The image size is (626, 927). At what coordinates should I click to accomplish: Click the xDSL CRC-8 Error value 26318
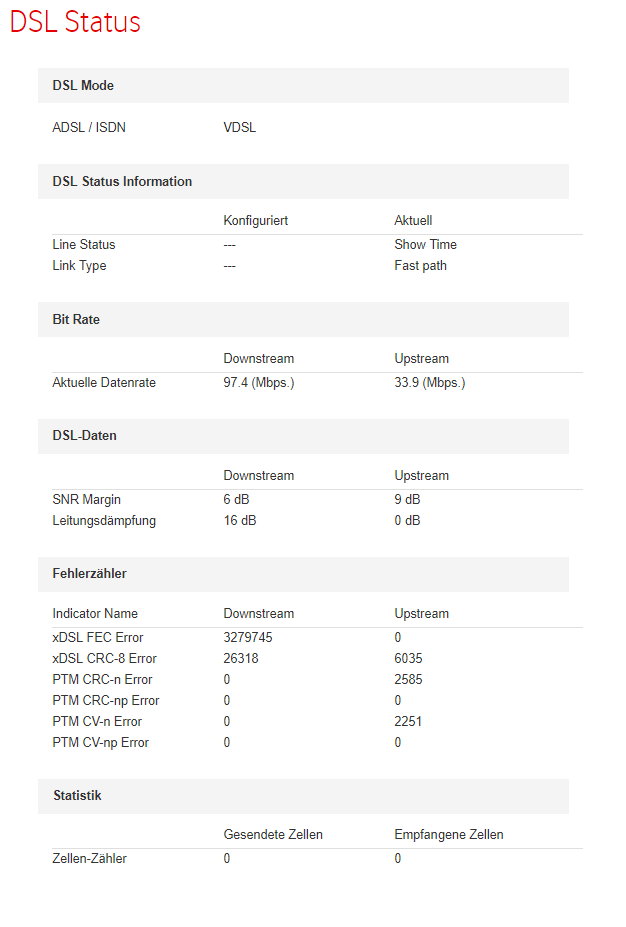click(240, 659)
